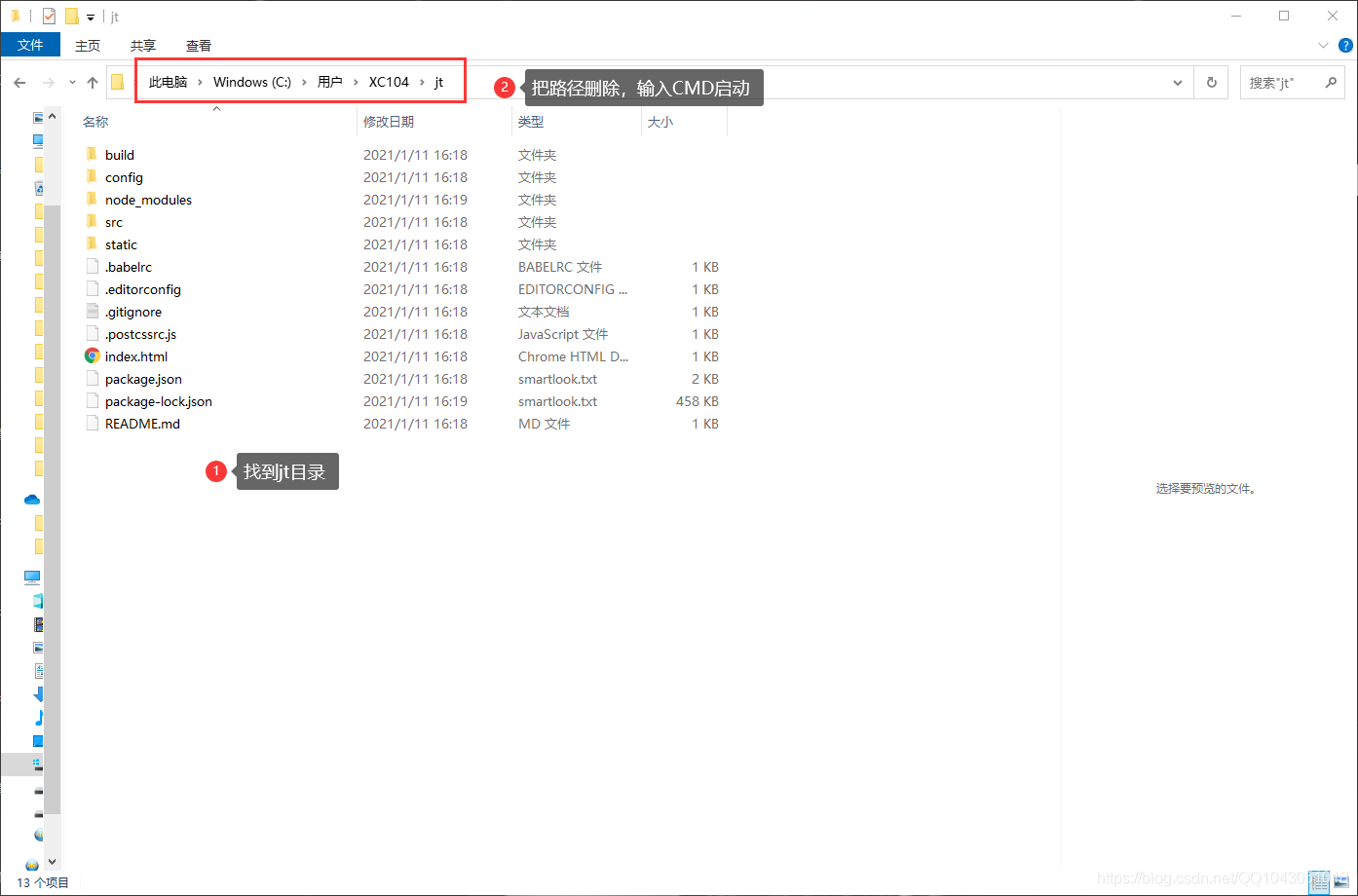Open Help with the question mark icon

[1346, 45]
